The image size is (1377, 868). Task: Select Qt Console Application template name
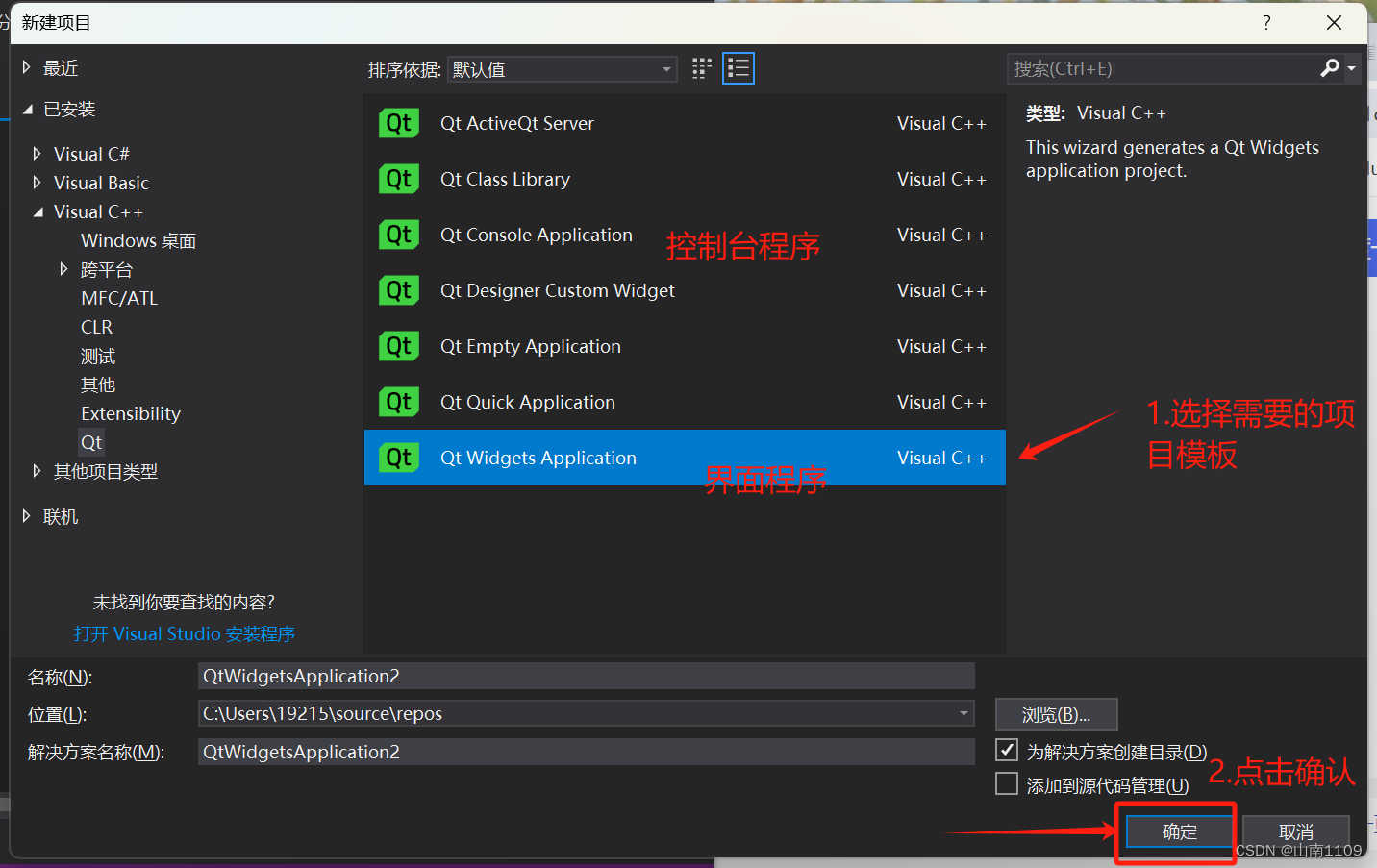coord(537,235)
